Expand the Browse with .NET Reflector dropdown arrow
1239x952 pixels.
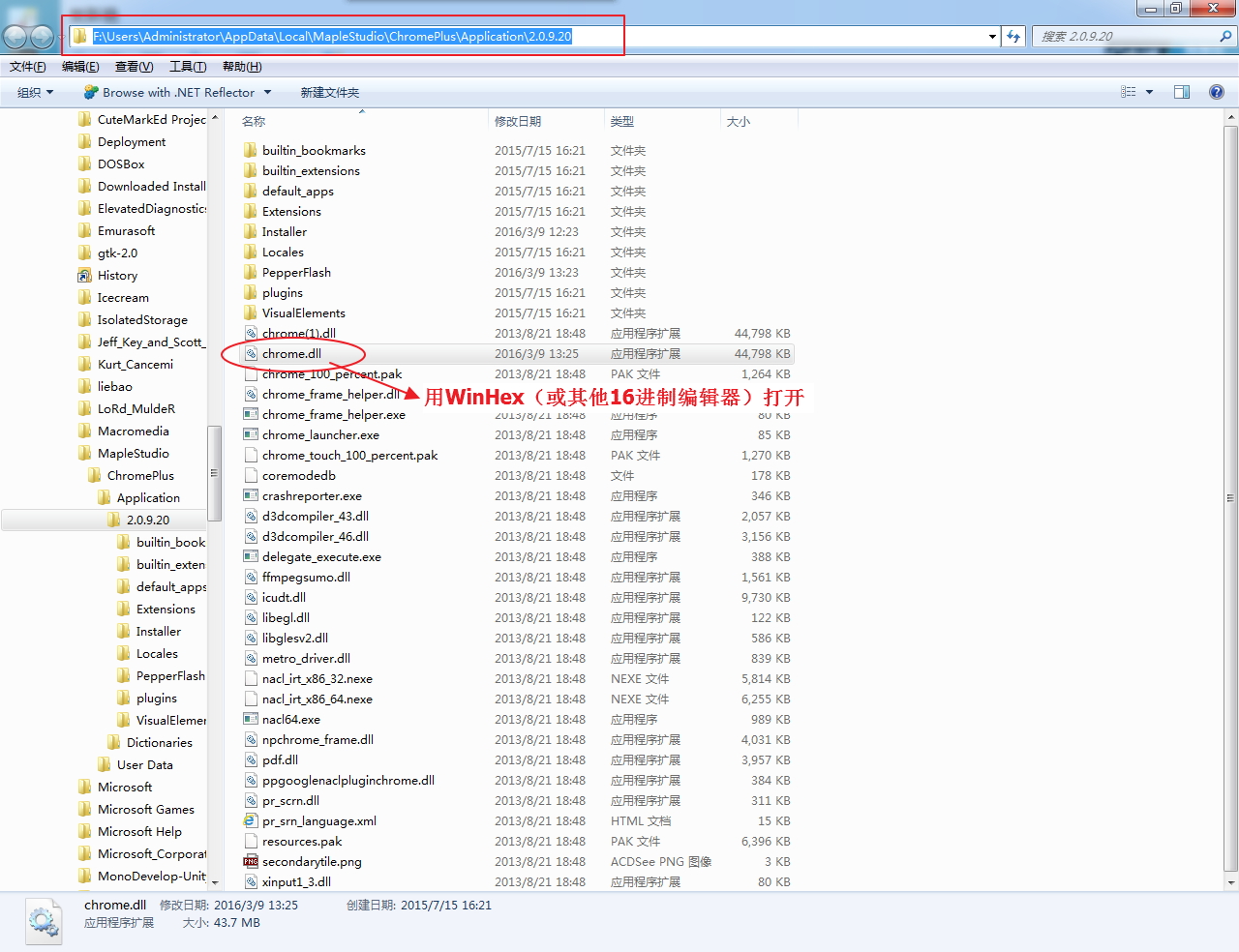coord(267,93)
